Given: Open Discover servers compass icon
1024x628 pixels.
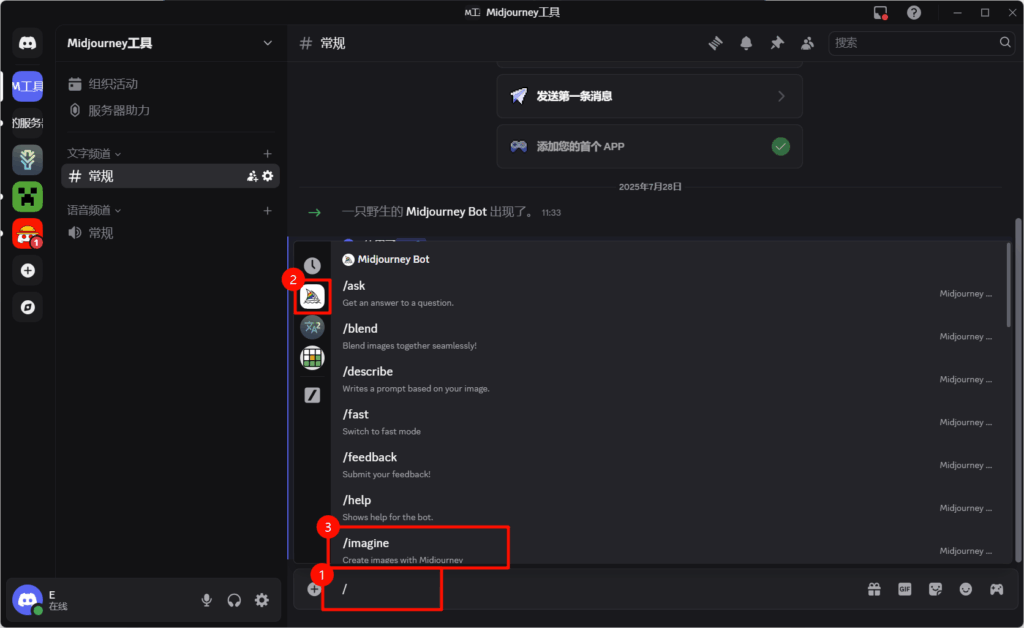Looking at the screenshot, I should coord(27,307).
